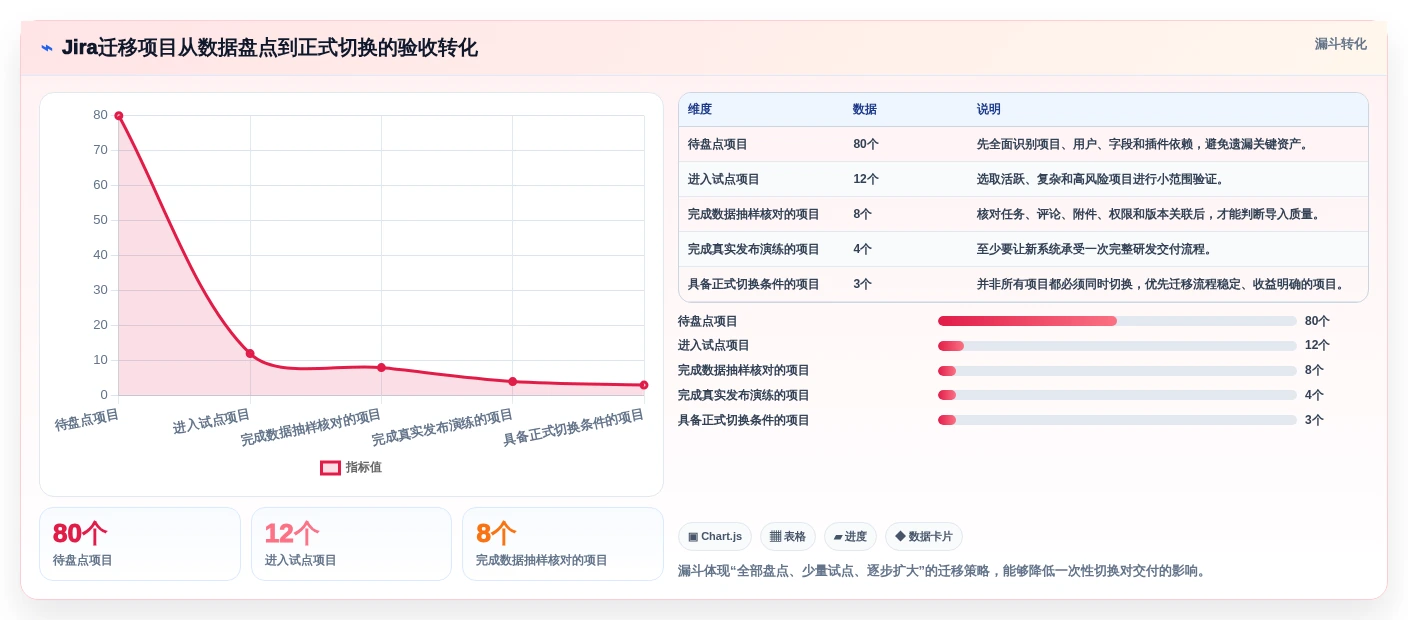The height and width of the screenshot is (620, 1408).
Task: Toggle the 指标值 legend swatch
Action: (x=330, y=467)
